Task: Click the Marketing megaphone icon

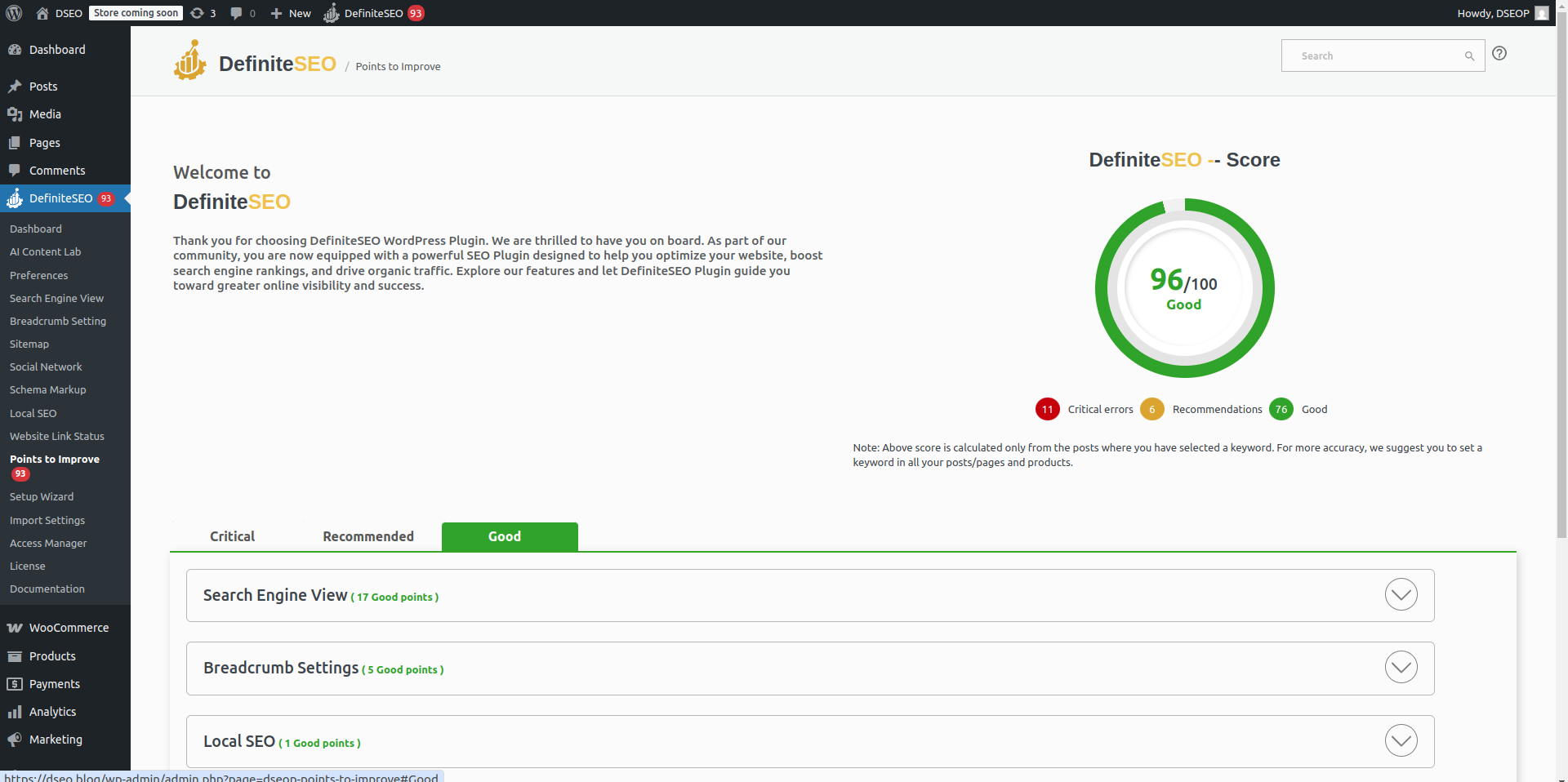Action: point(15,740)
